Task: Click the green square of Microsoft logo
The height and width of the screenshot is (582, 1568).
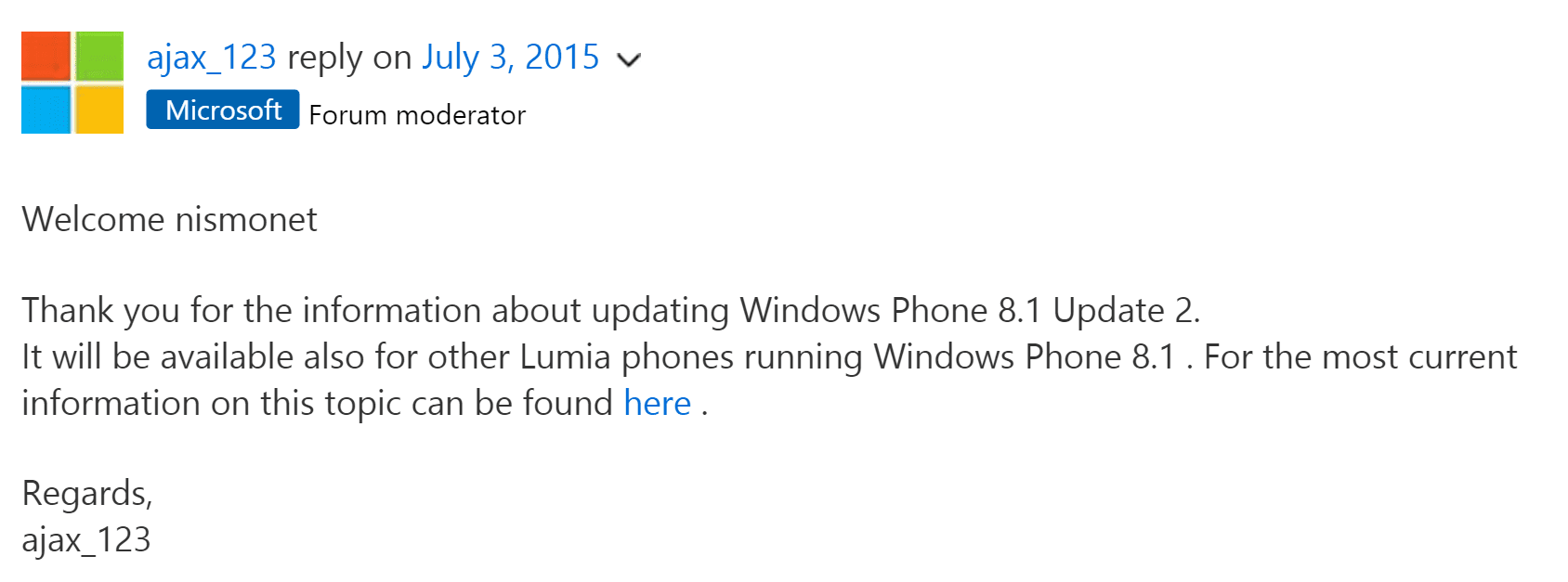Action: [x=99, y=56]
